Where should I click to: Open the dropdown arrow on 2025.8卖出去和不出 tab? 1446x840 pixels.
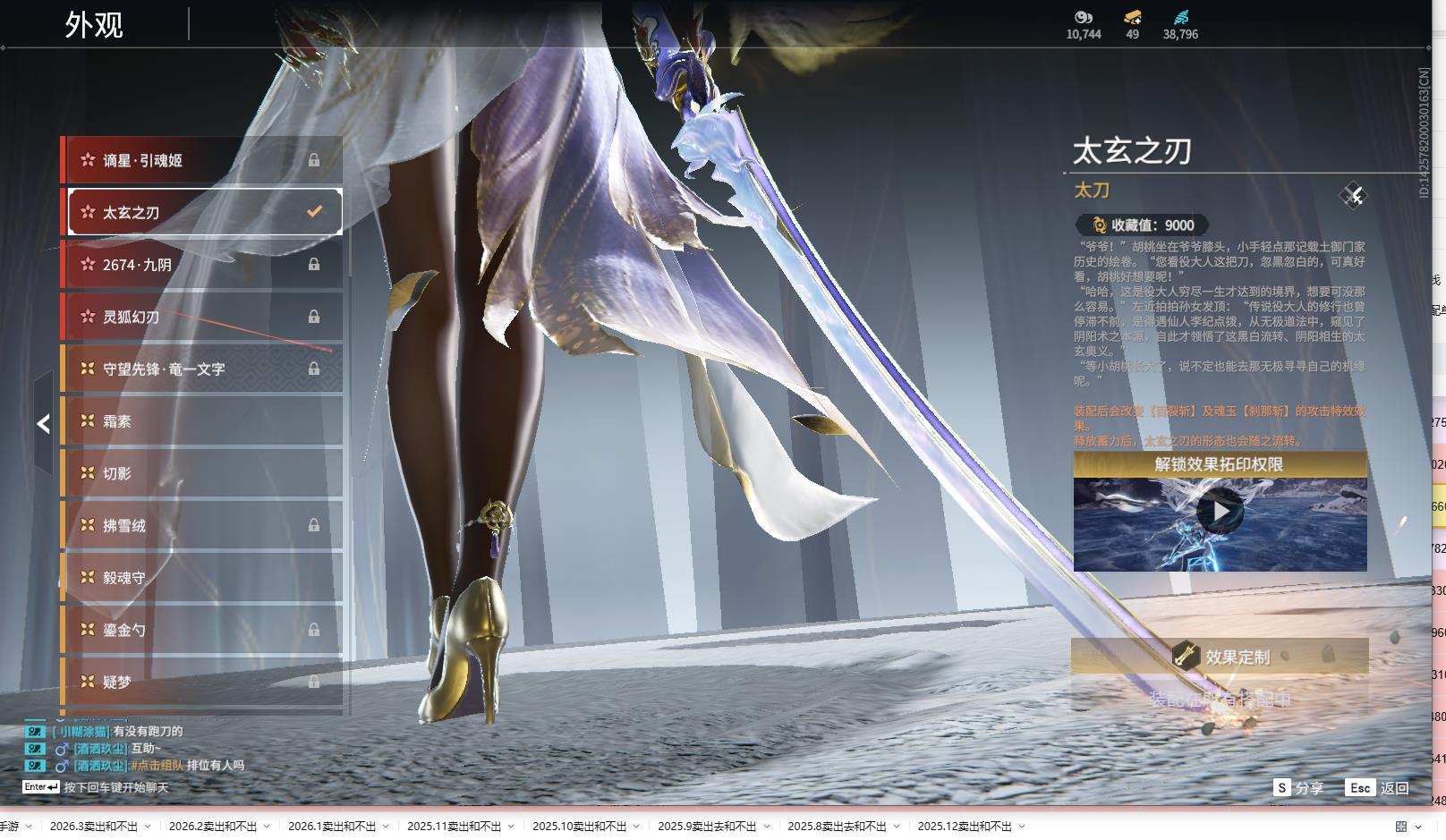896,827
